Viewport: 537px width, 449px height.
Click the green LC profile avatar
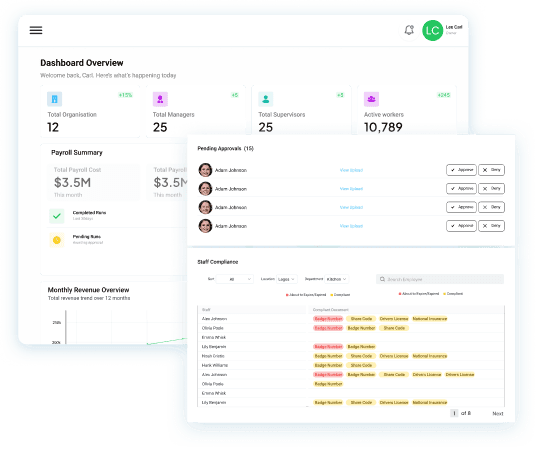[432, 30]
